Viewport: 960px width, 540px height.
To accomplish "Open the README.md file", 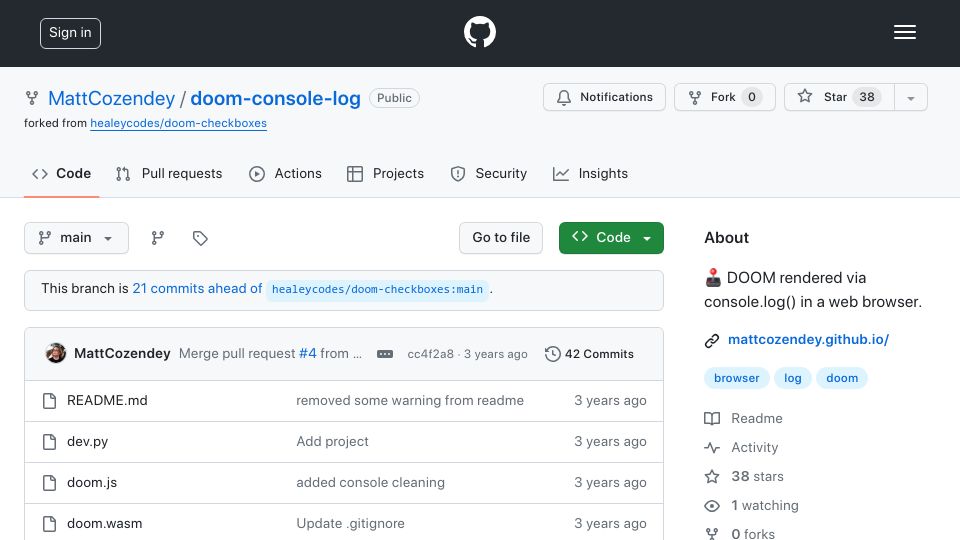I will click(x=107, y=400).
